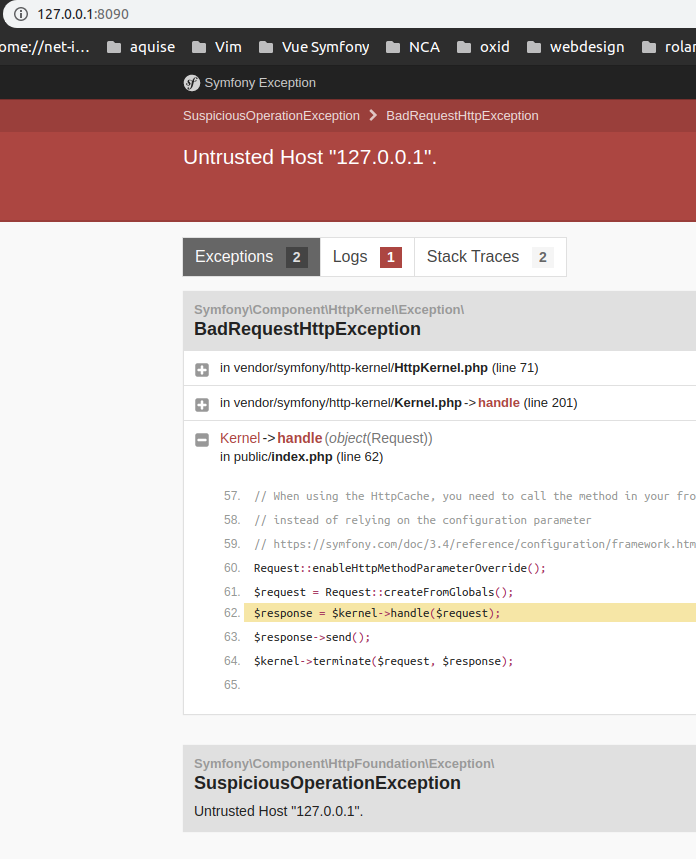696x859 pixels.
Task: Click the address bar URL 127.0.0.1:8090
Action: click(83, 14)
